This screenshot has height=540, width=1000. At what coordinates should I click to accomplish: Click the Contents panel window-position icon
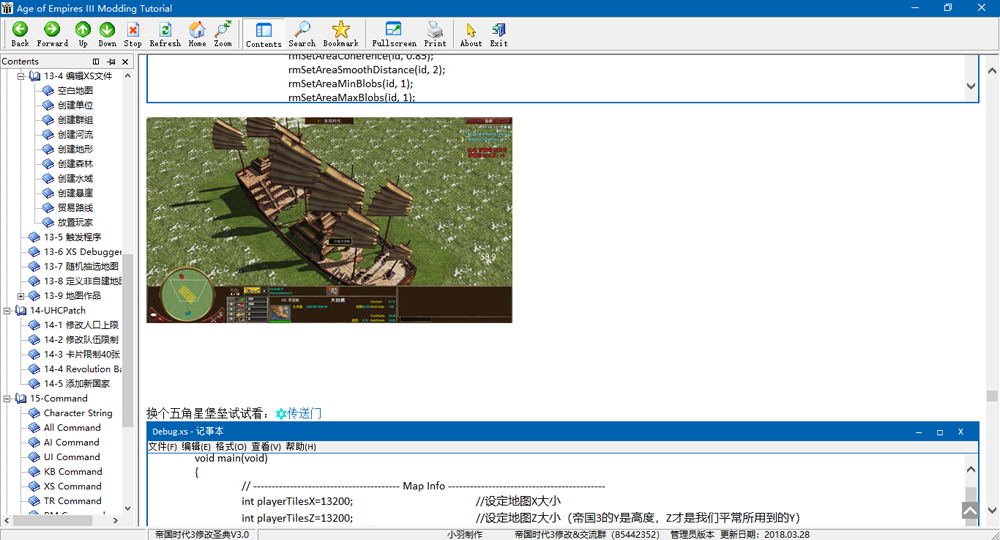pos(96,62)
